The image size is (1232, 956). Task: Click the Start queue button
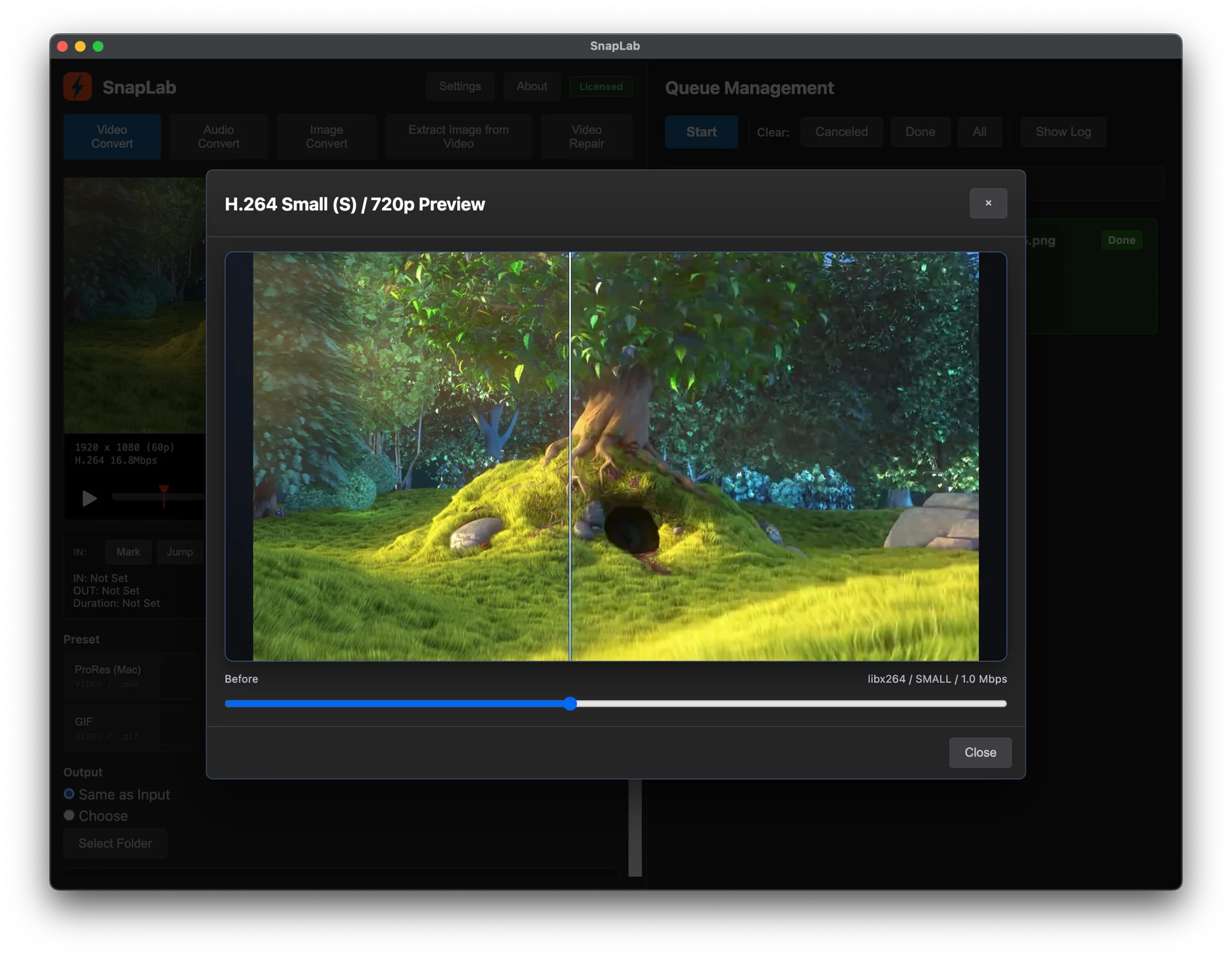pos(701,132)
